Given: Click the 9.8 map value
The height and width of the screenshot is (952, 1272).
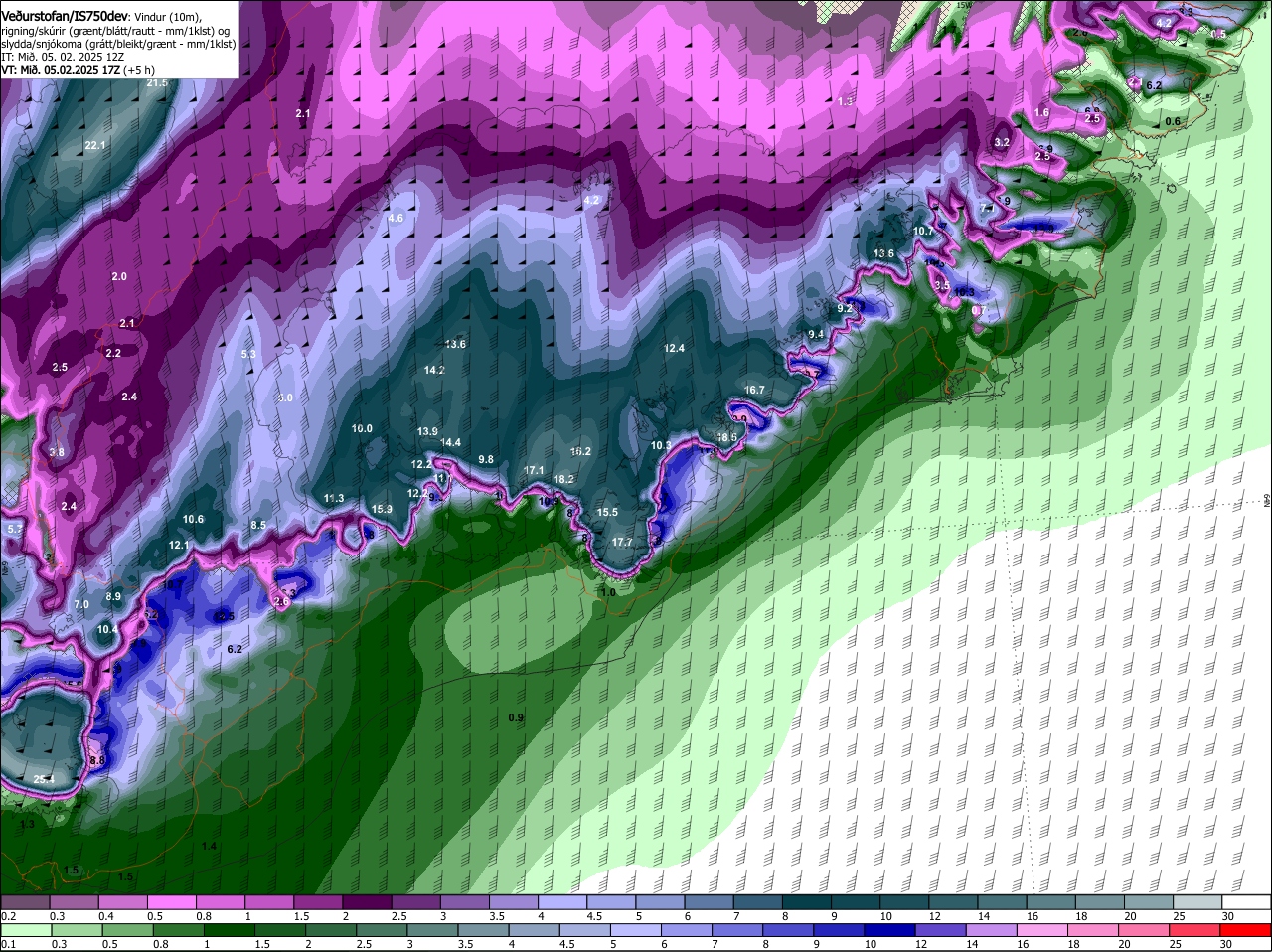Looking at the screenshot, I should (x=486, y=459).
